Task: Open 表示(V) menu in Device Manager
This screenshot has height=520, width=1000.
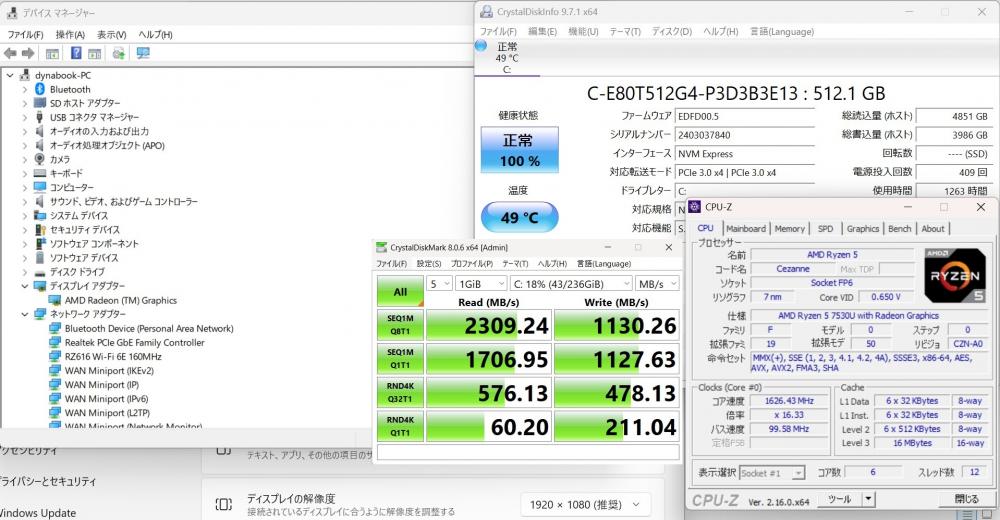Action: [112, 34]
